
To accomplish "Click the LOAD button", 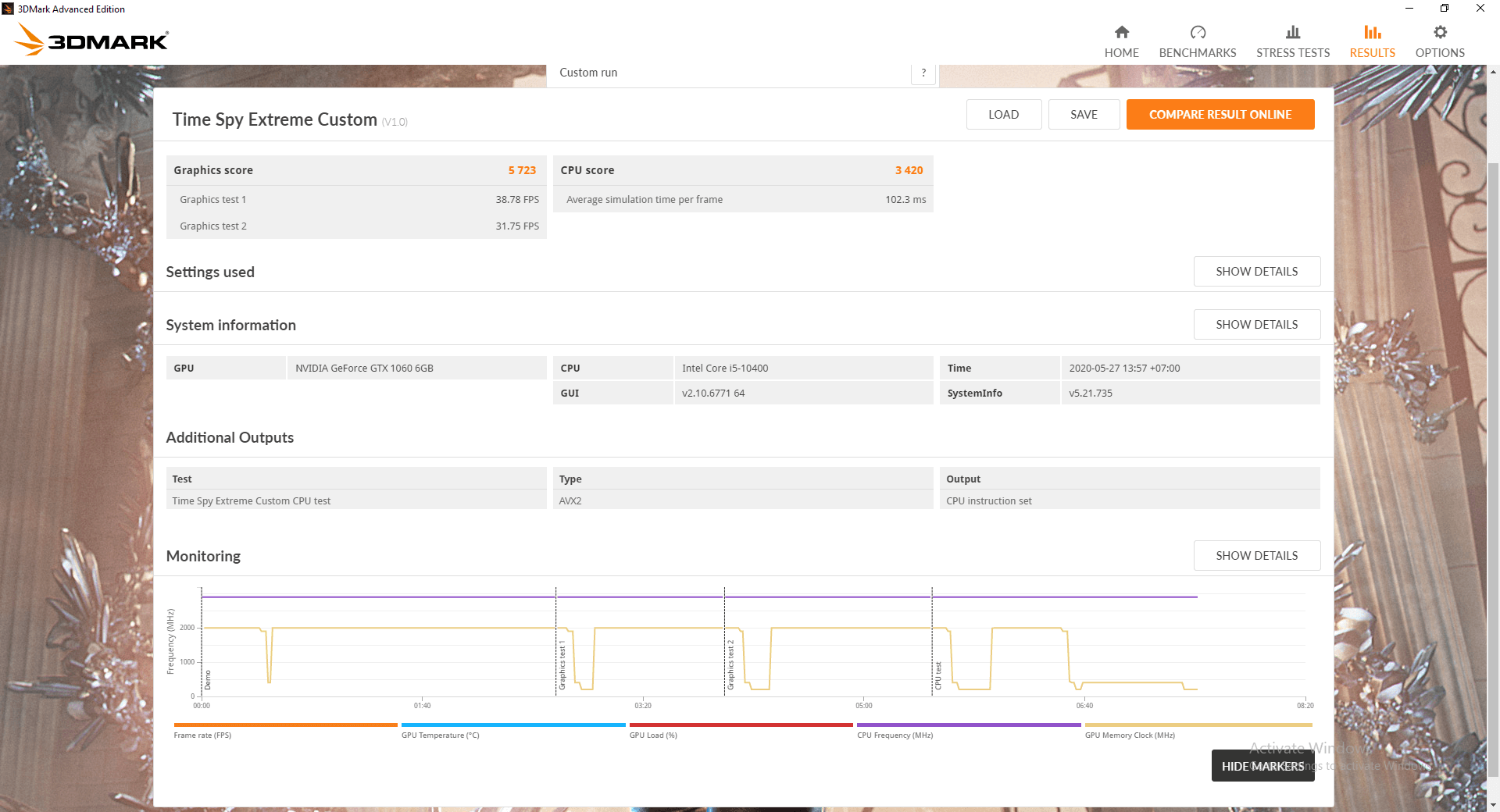I will 1003,115.
